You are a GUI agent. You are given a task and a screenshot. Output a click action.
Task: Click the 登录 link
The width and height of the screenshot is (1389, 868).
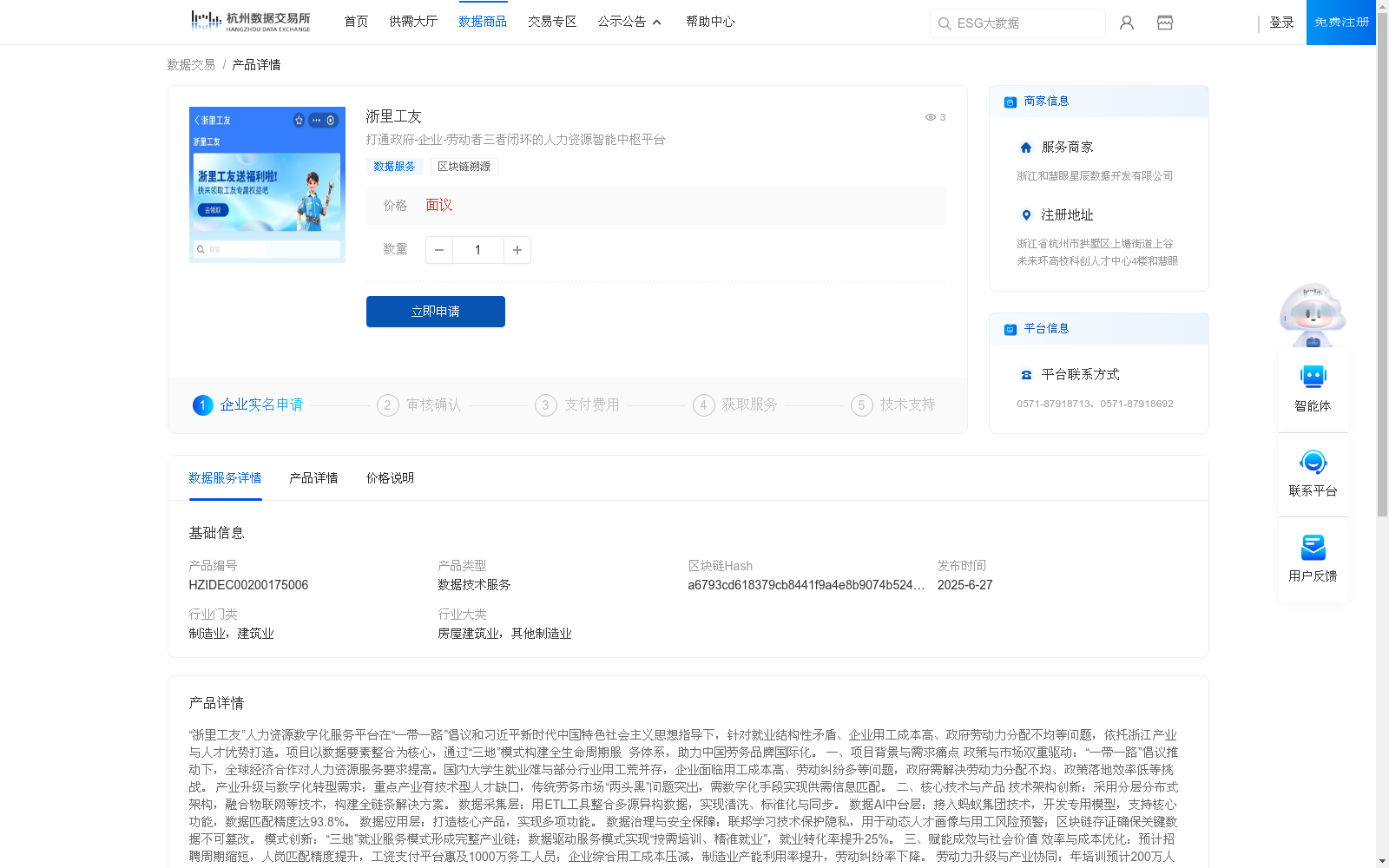(1281, 23)
